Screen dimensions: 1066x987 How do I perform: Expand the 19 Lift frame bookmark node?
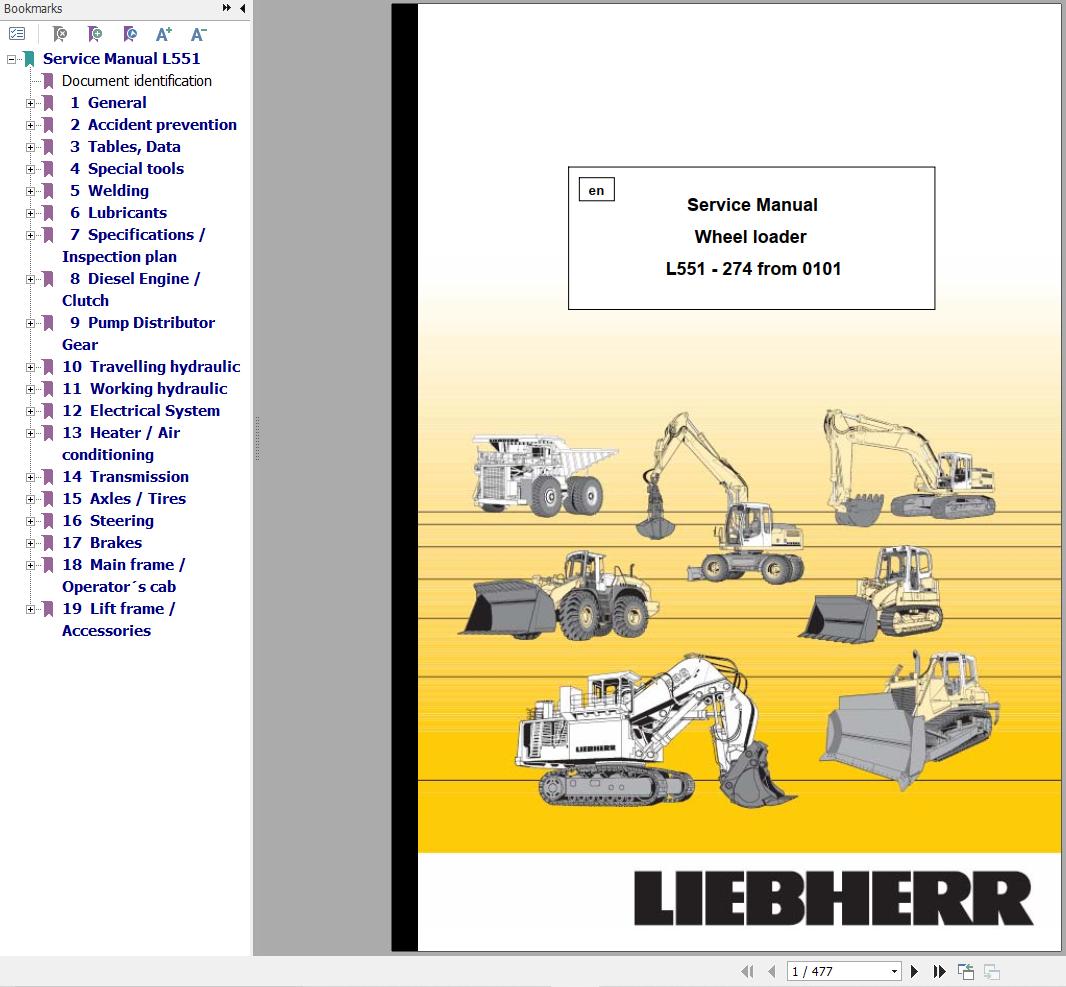click(30, 609)
